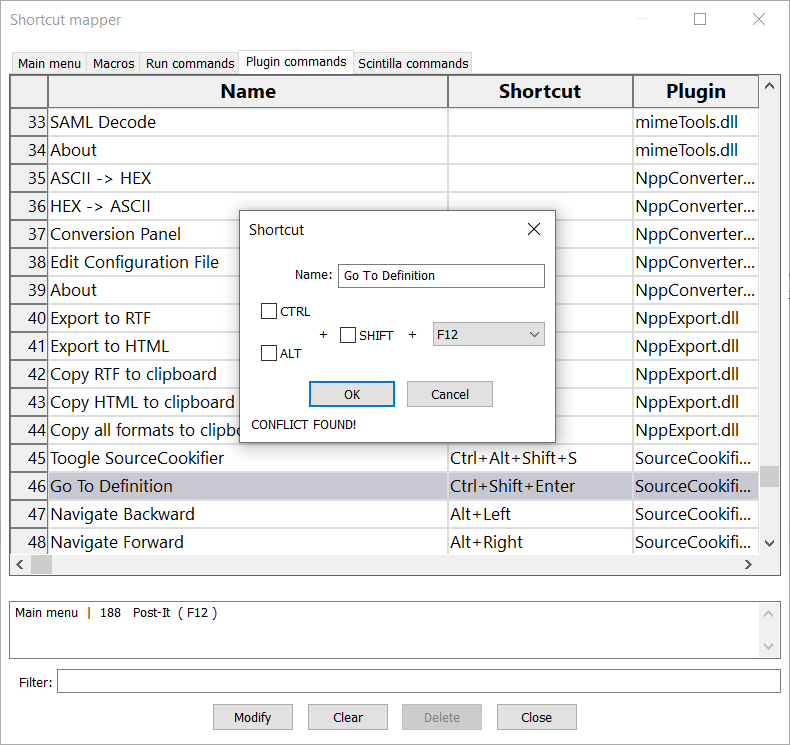Click the vertical scrollbar thumb of the table
This screenshot has height=745, width=790.
tap(769, 476)
